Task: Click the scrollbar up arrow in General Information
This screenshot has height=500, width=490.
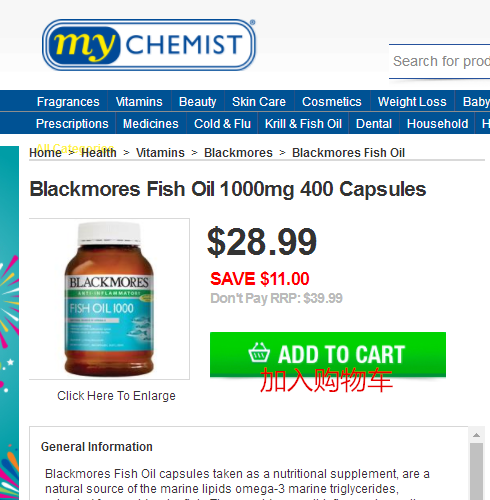Action: pyautogui.click(x=476, y=435)
